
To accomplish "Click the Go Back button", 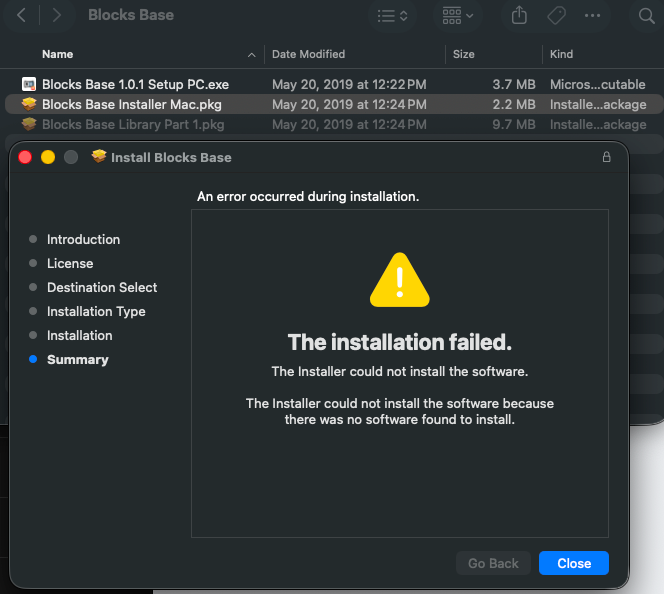I will tap(493, 563).
